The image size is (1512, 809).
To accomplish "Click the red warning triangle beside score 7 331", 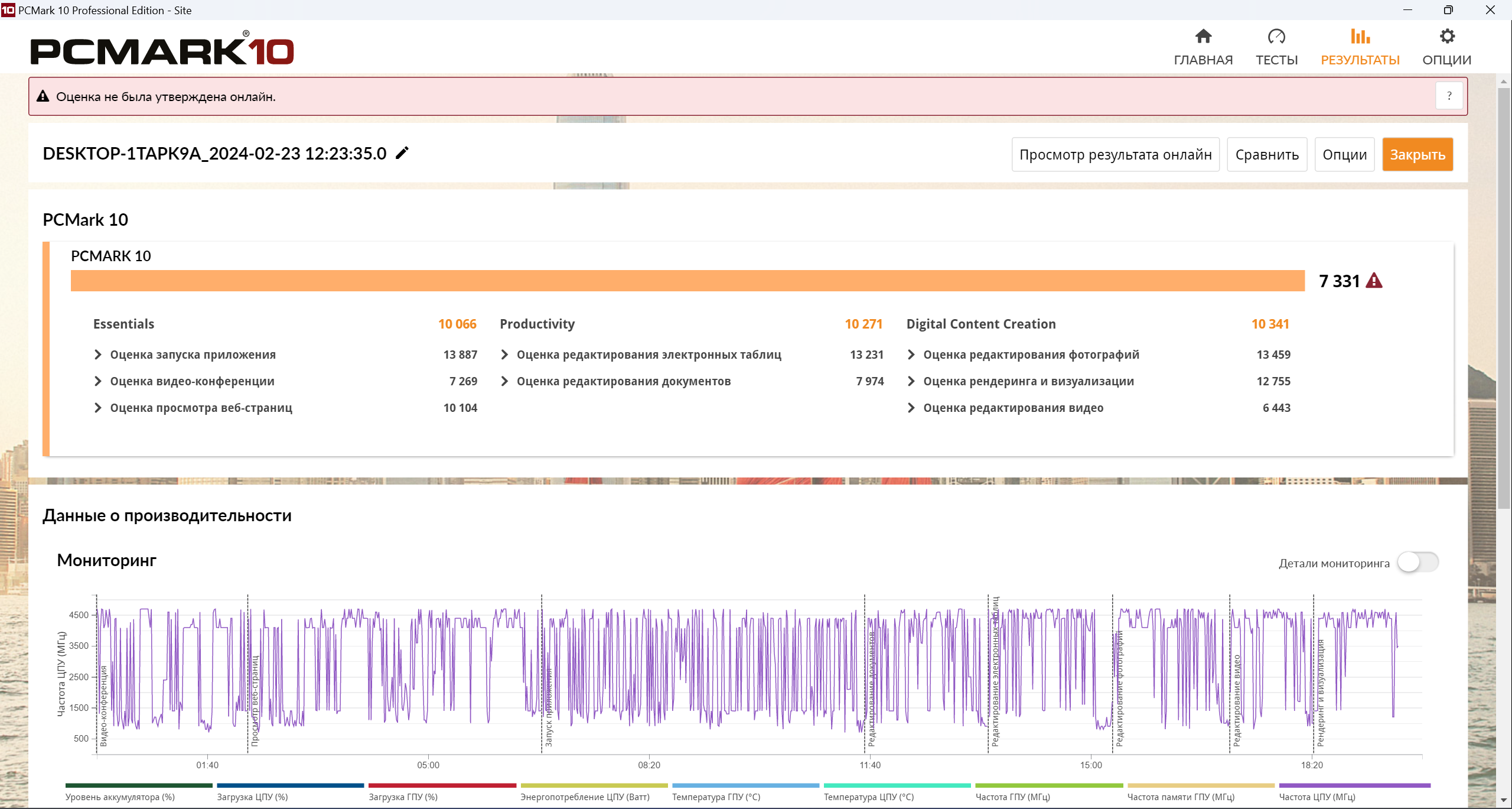I will point(1374,281).
